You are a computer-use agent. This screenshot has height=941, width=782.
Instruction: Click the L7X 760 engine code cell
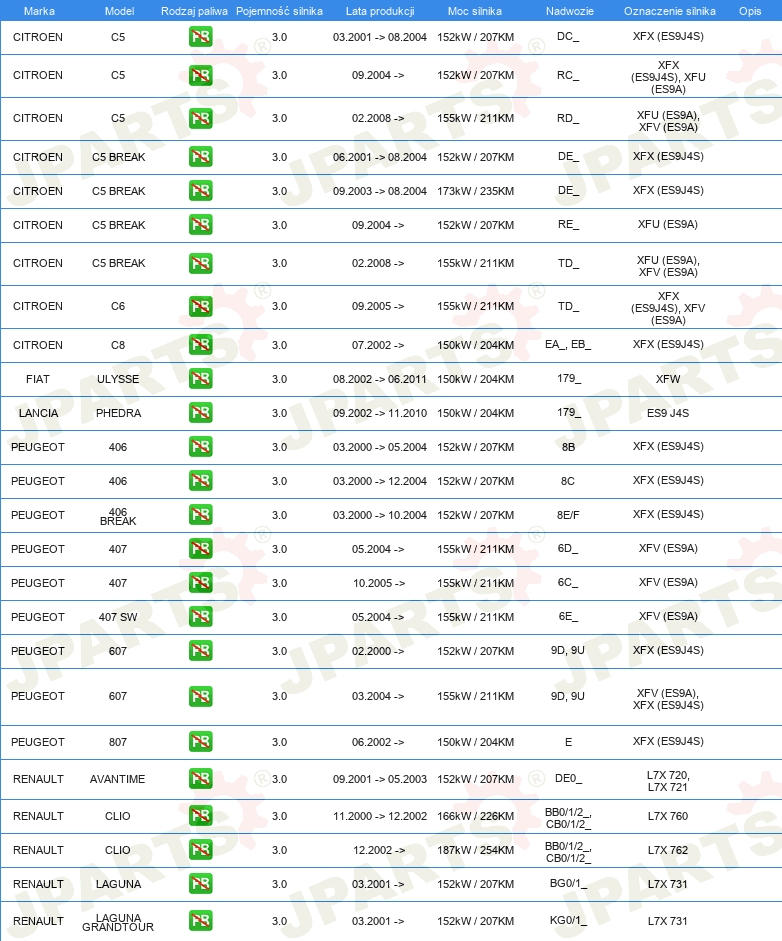tap(668, 817)
